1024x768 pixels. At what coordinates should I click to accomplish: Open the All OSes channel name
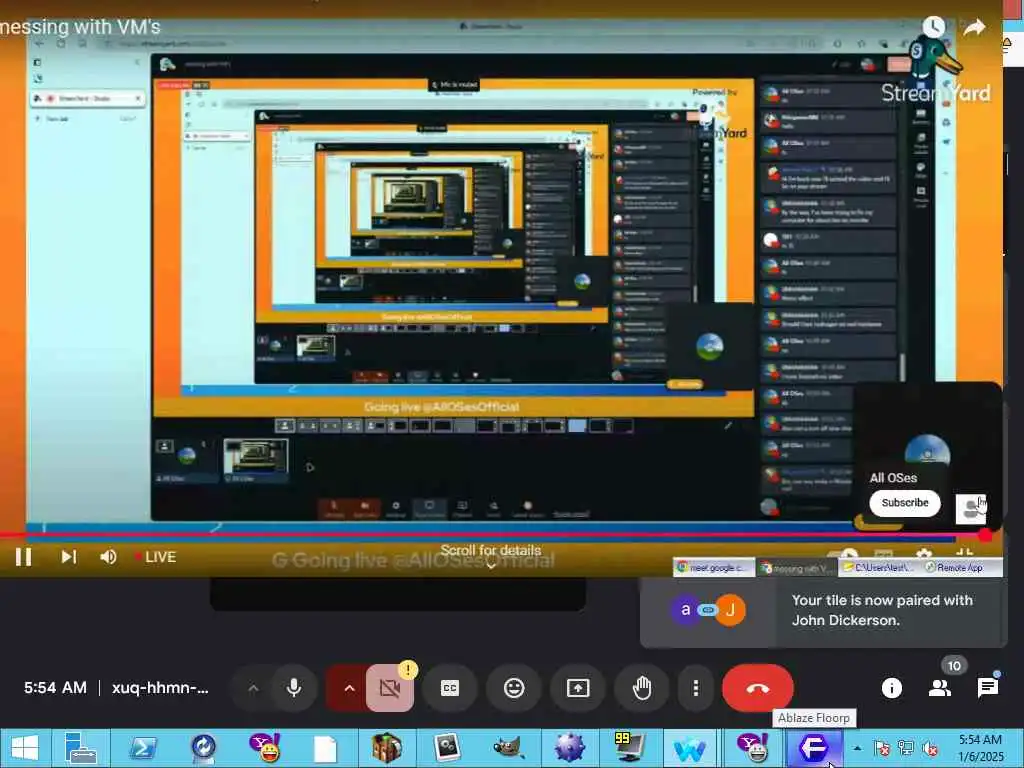(x=893, y=478)
